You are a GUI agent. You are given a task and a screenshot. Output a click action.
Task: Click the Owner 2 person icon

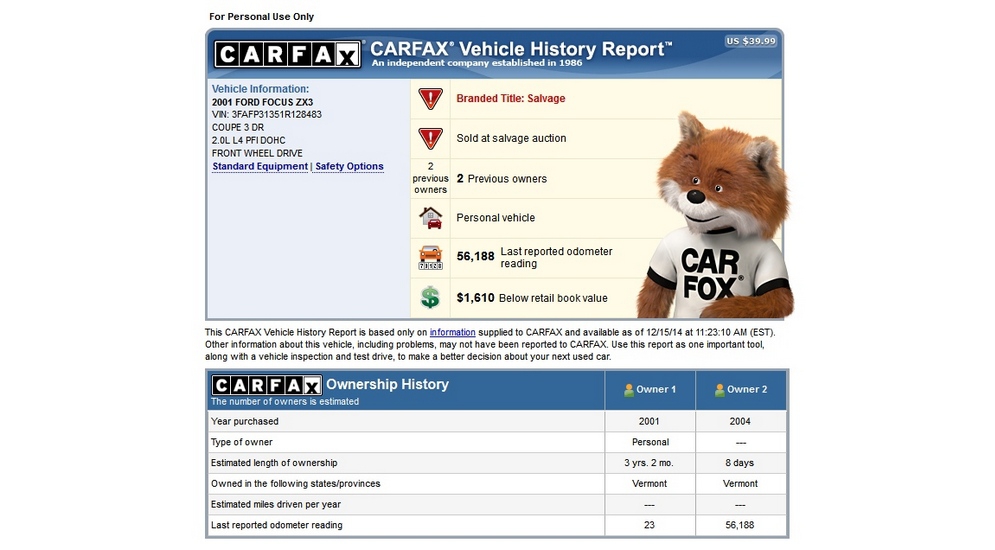(x=720, y=390)
